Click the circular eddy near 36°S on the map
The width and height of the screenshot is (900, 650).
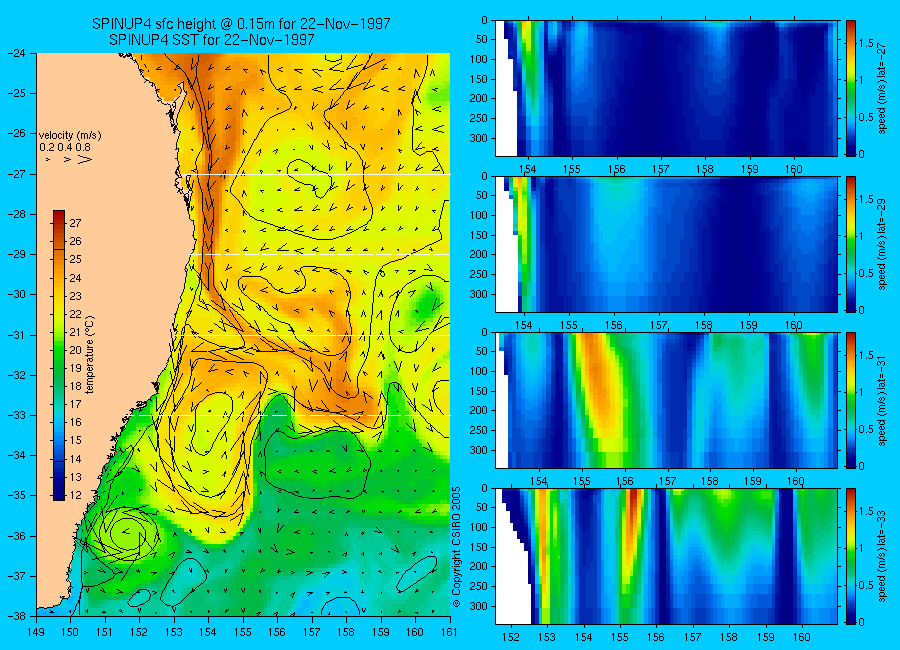[x=125, y=534]
